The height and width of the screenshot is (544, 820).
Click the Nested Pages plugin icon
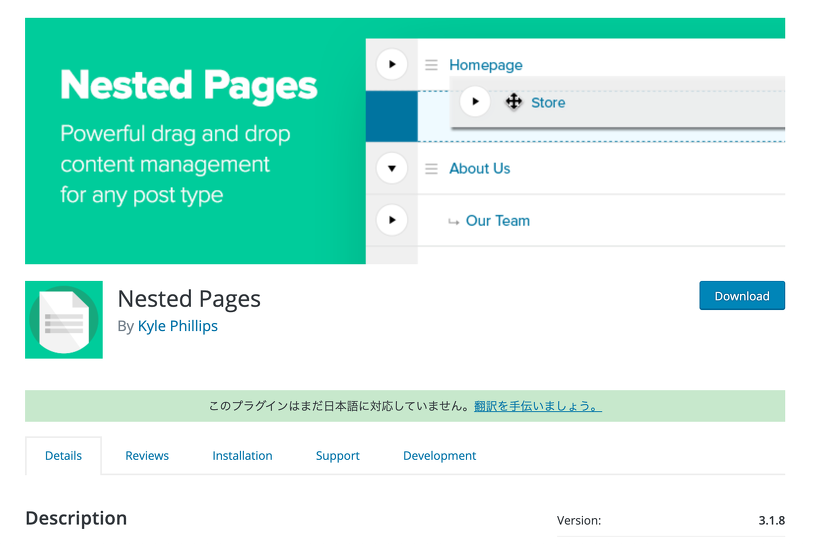click(64, 320)
